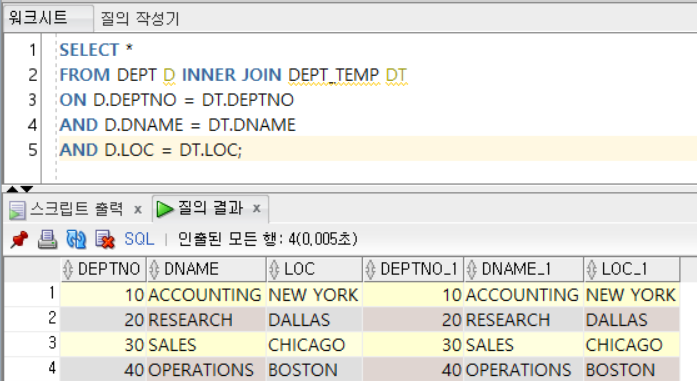Click ACCOUNTING cell in DNAME column
This screenshot has height=381, width=697.
coord(206,295)
